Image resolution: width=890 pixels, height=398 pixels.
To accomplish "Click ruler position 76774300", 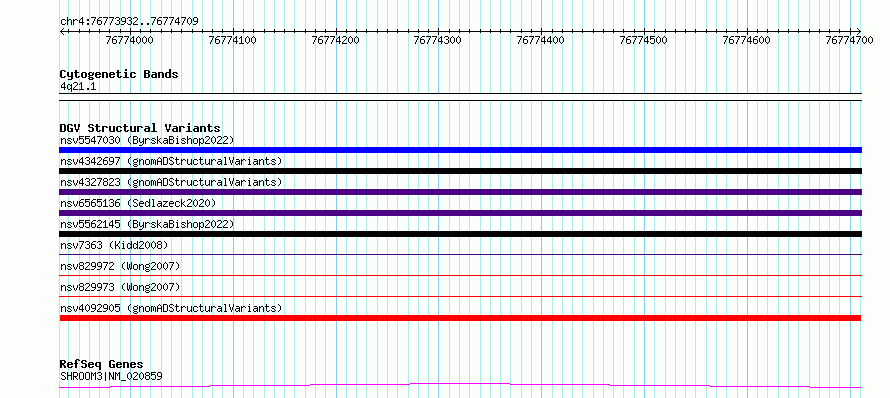I will (438, 40).
